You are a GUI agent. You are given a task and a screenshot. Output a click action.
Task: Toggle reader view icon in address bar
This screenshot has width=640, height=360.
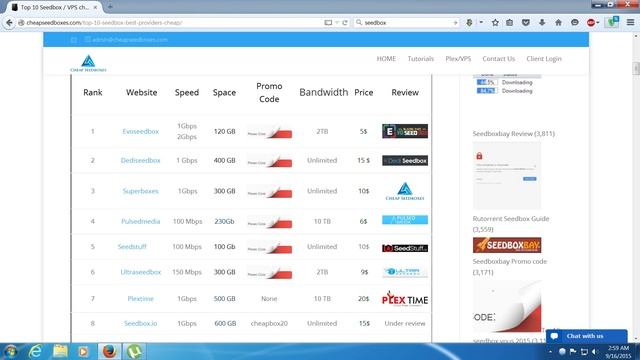328,22
